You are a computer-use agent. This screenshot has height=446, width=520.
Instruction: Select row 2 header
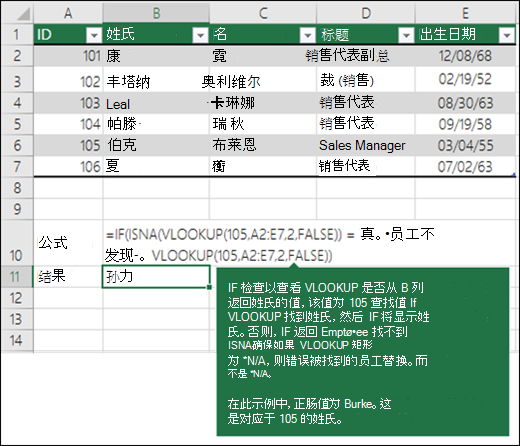17,56
